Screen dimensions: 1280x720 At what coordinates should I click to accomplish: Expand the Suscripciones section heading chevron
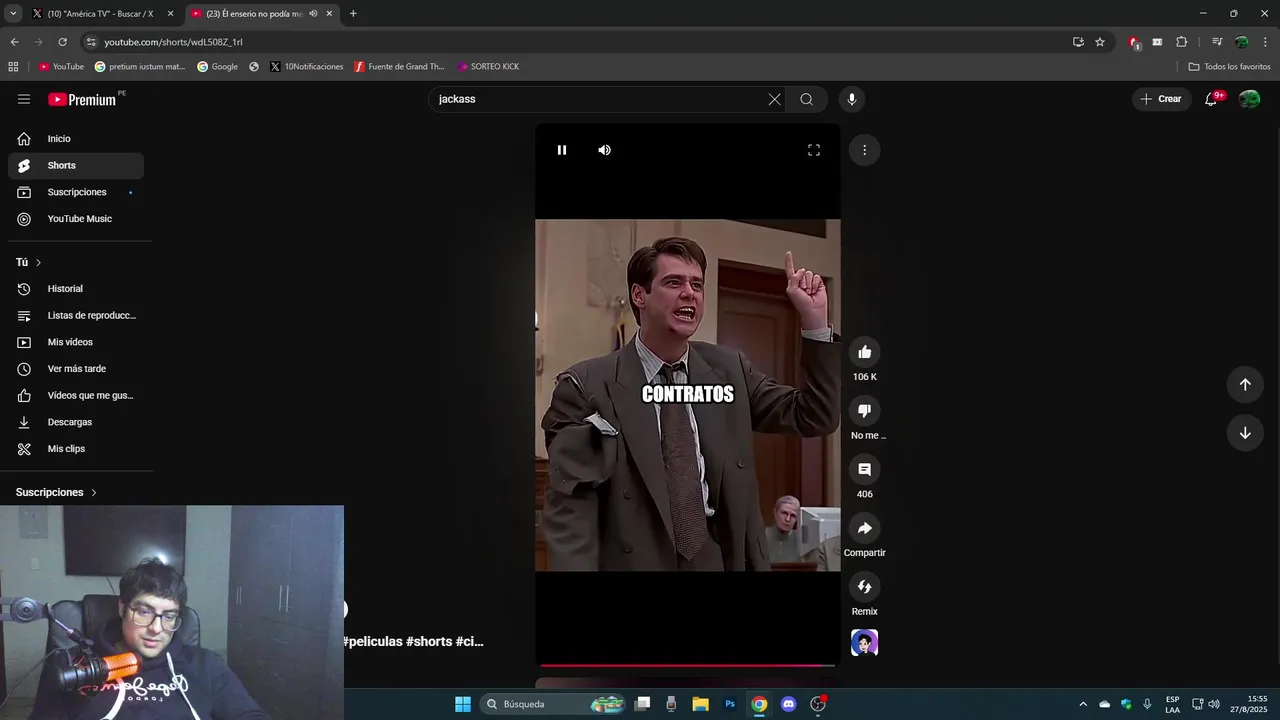(94, 493)
